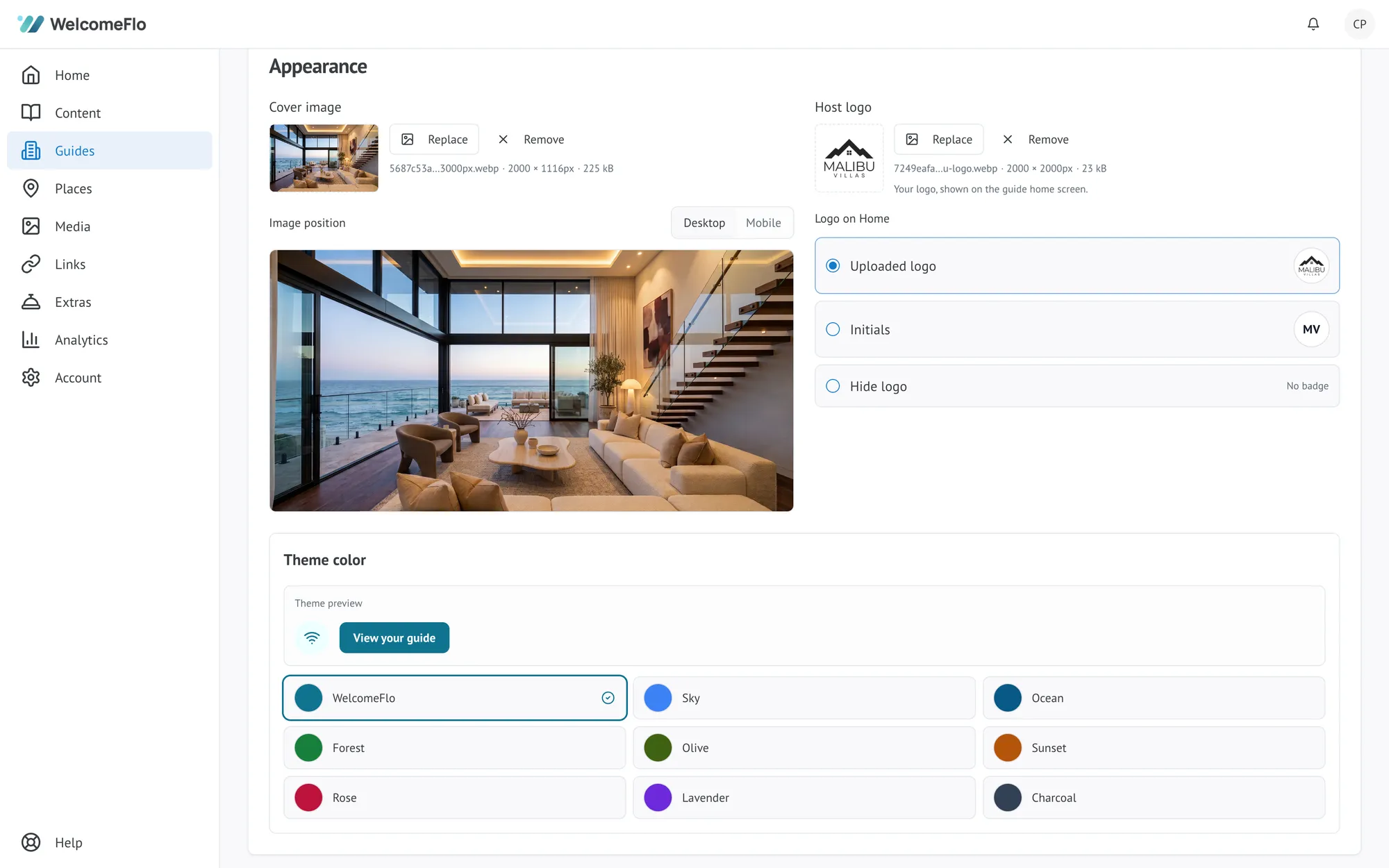Open notifications bell
This screenshot has width=1389, height=868.
(x=1313, y=24)
